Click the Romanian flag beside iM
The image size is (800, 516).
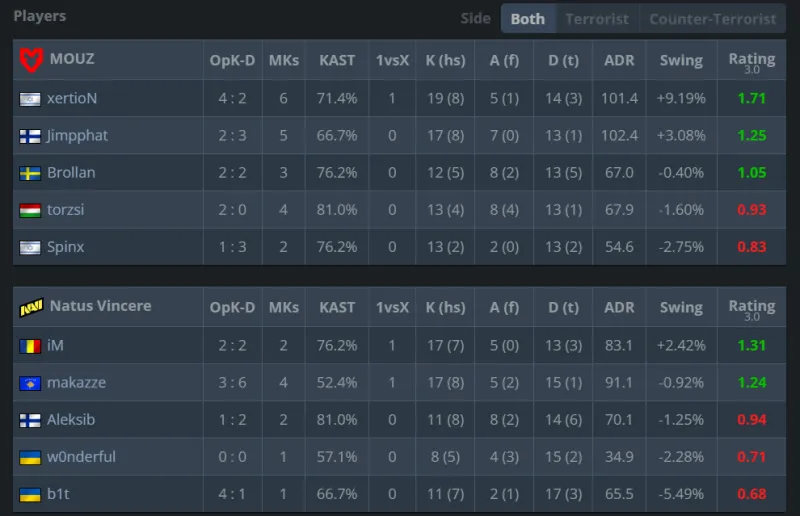point(30,346)
